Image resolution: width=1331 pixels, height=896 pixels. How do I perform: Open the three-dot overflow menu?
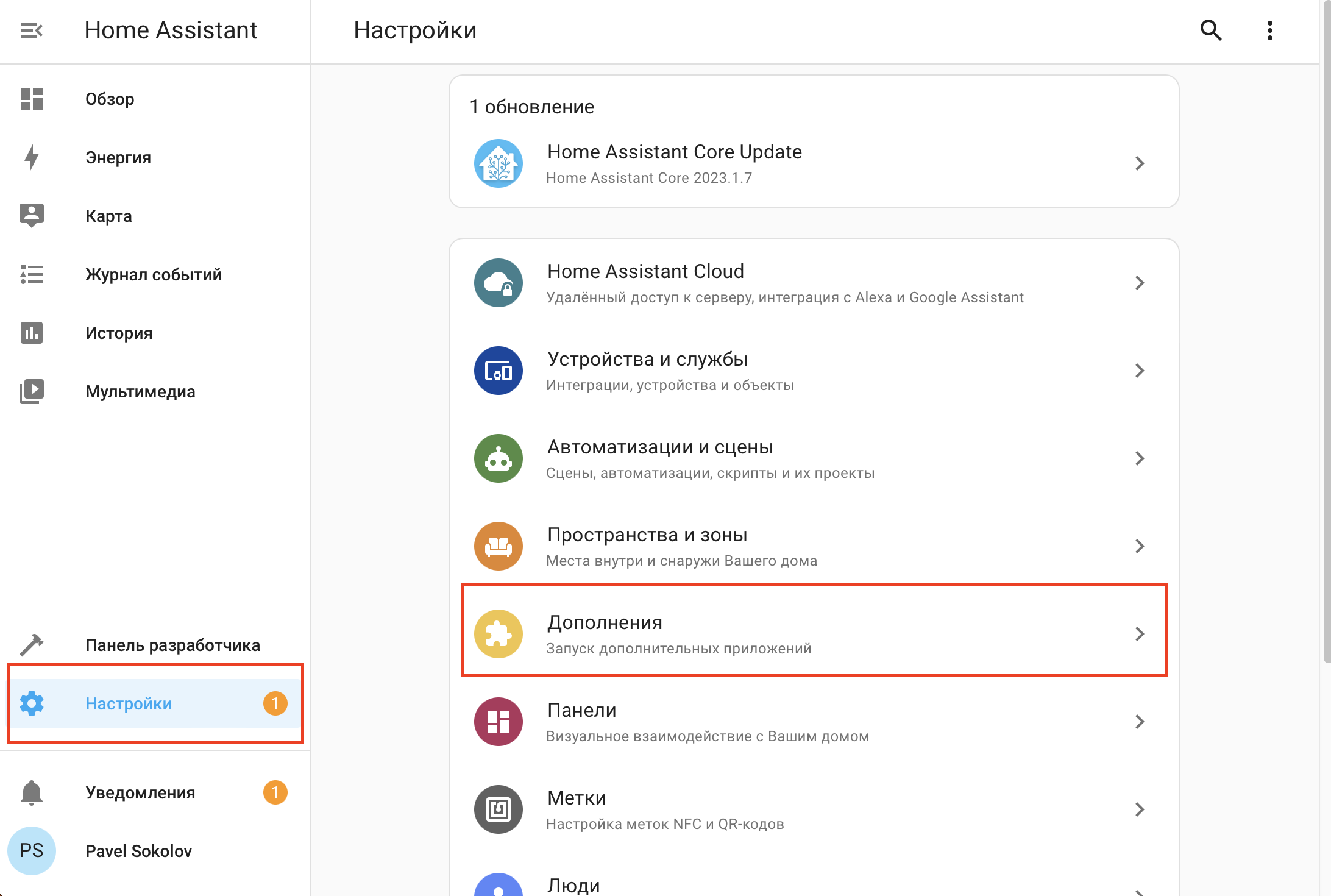pyautogui.click(x=1269, y=30)
